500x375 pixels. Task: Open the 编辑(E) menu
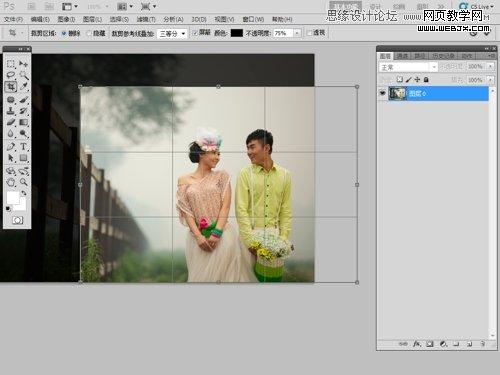[x=40, y=19]
